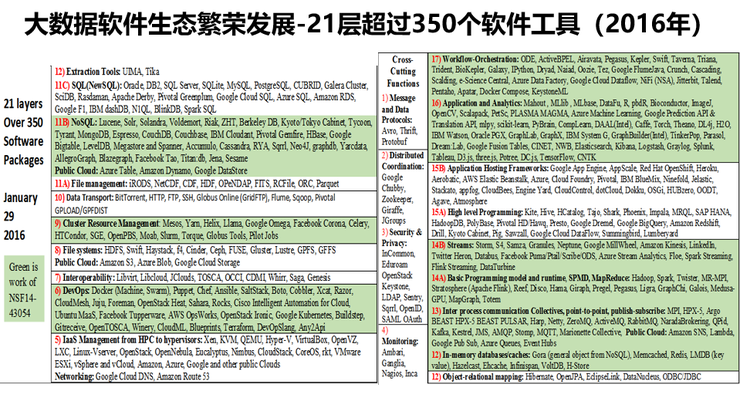Select the '17) Workflow-Orchestration' heading
The image size is (740, 408).
click(x=475, y=59)
